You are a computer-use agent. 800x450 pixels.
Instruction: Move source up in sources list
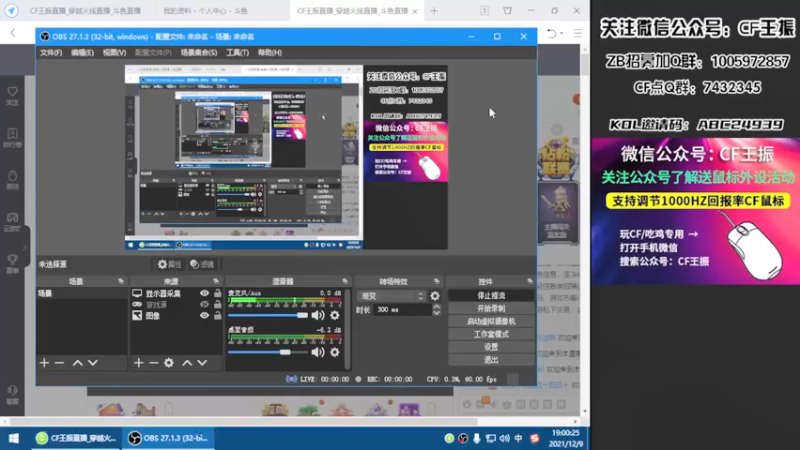click(x=187, y=363)
